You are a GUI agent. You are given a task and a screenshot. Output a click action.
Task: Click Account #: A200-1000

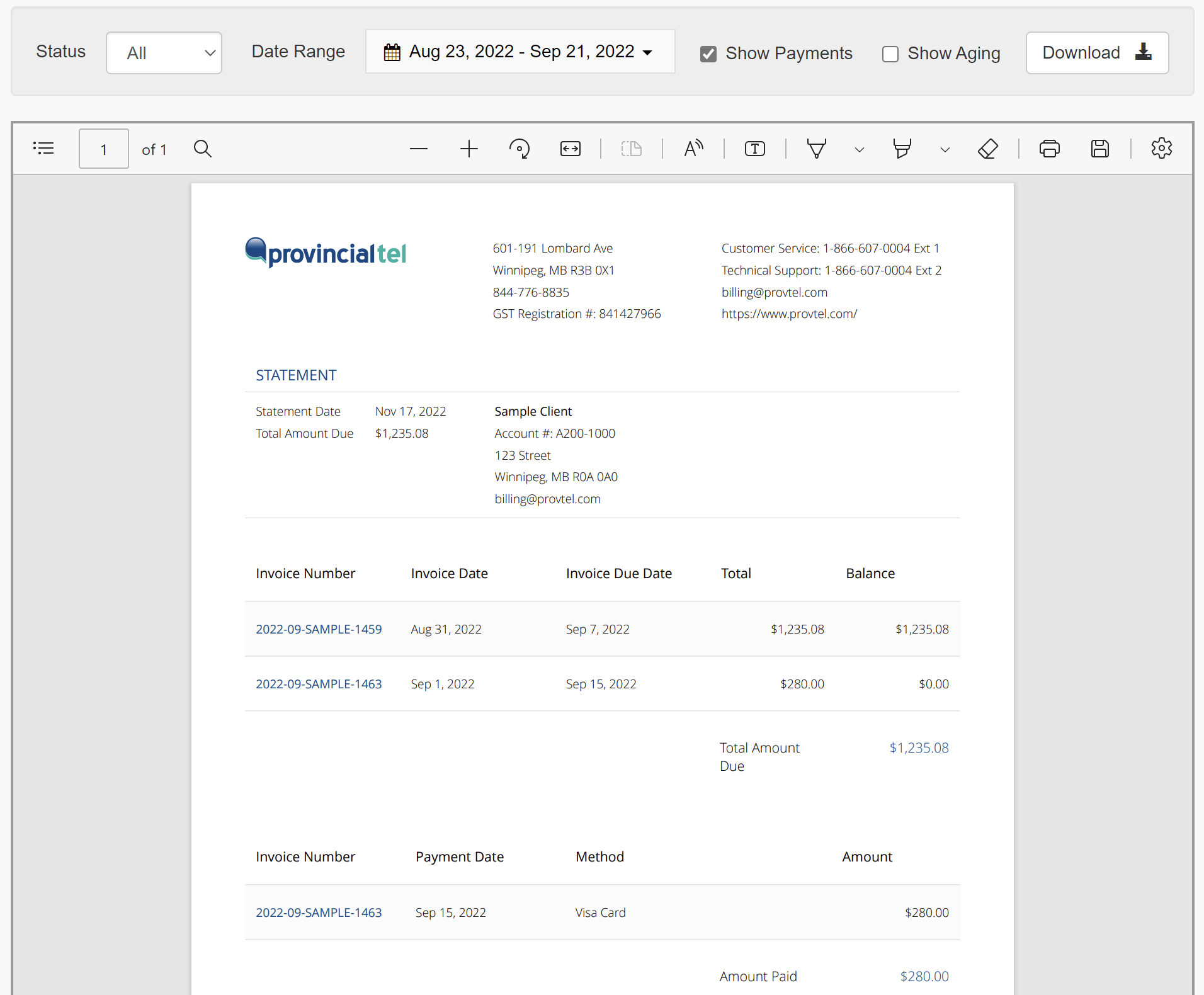coord(555,433)
